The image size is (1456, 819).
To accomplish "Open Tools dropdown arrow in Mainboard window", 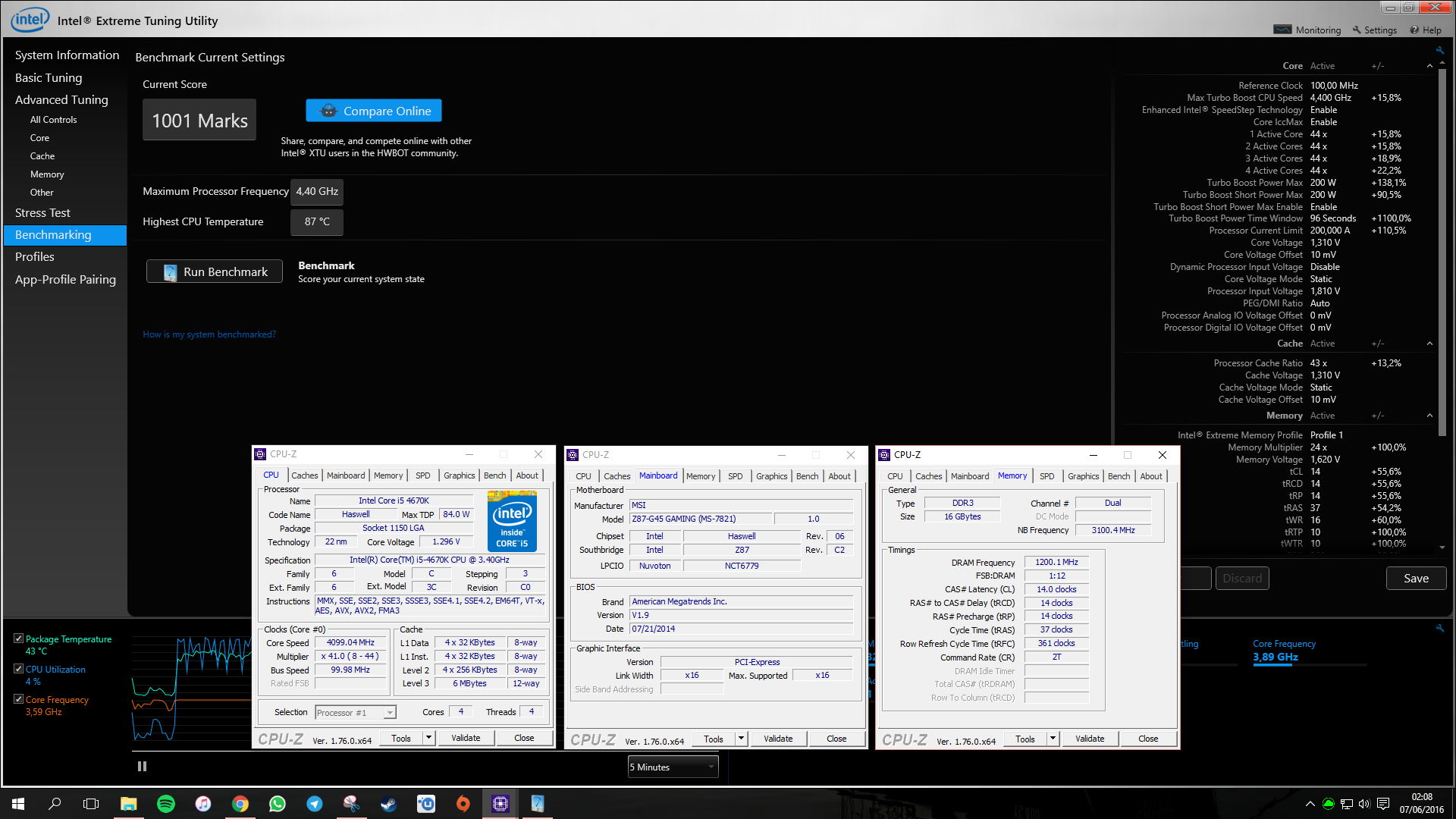I will pyautogui.click(x=741, y=739).
